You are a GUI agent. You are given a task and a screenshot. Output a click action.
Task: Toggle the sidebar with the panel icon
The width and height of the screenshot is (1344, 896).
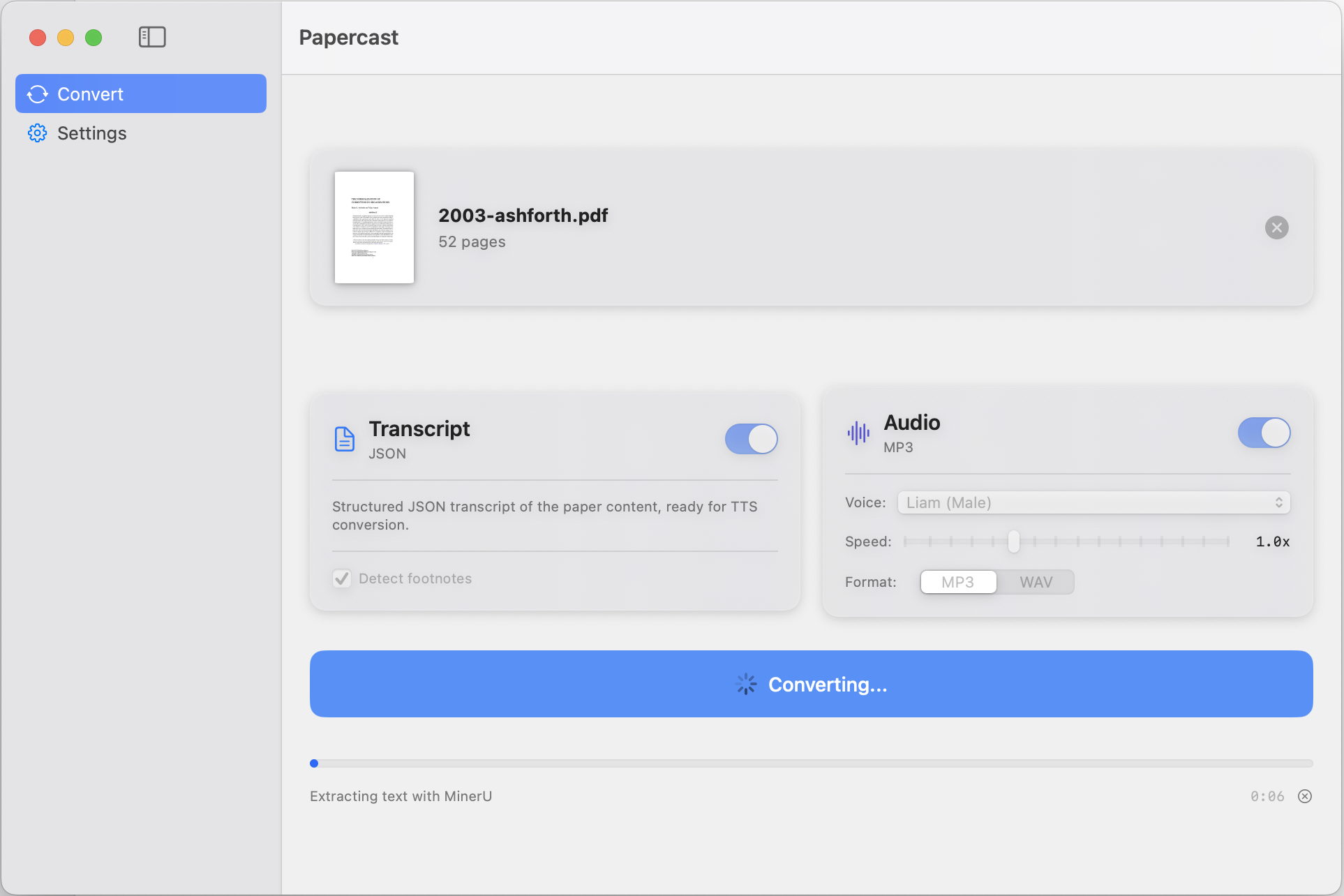152,36
